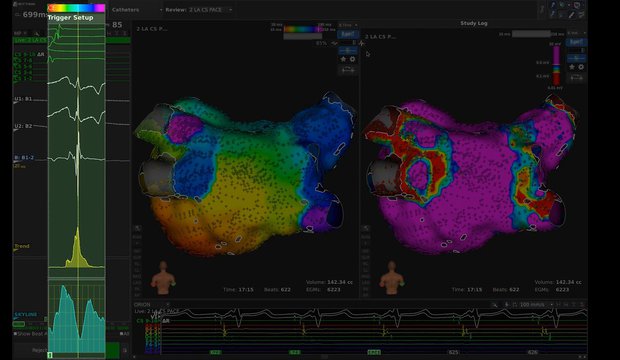Click the vertical voltage color scale bar
This screenshot has width=620, height=360.
[x=556, y=65]
